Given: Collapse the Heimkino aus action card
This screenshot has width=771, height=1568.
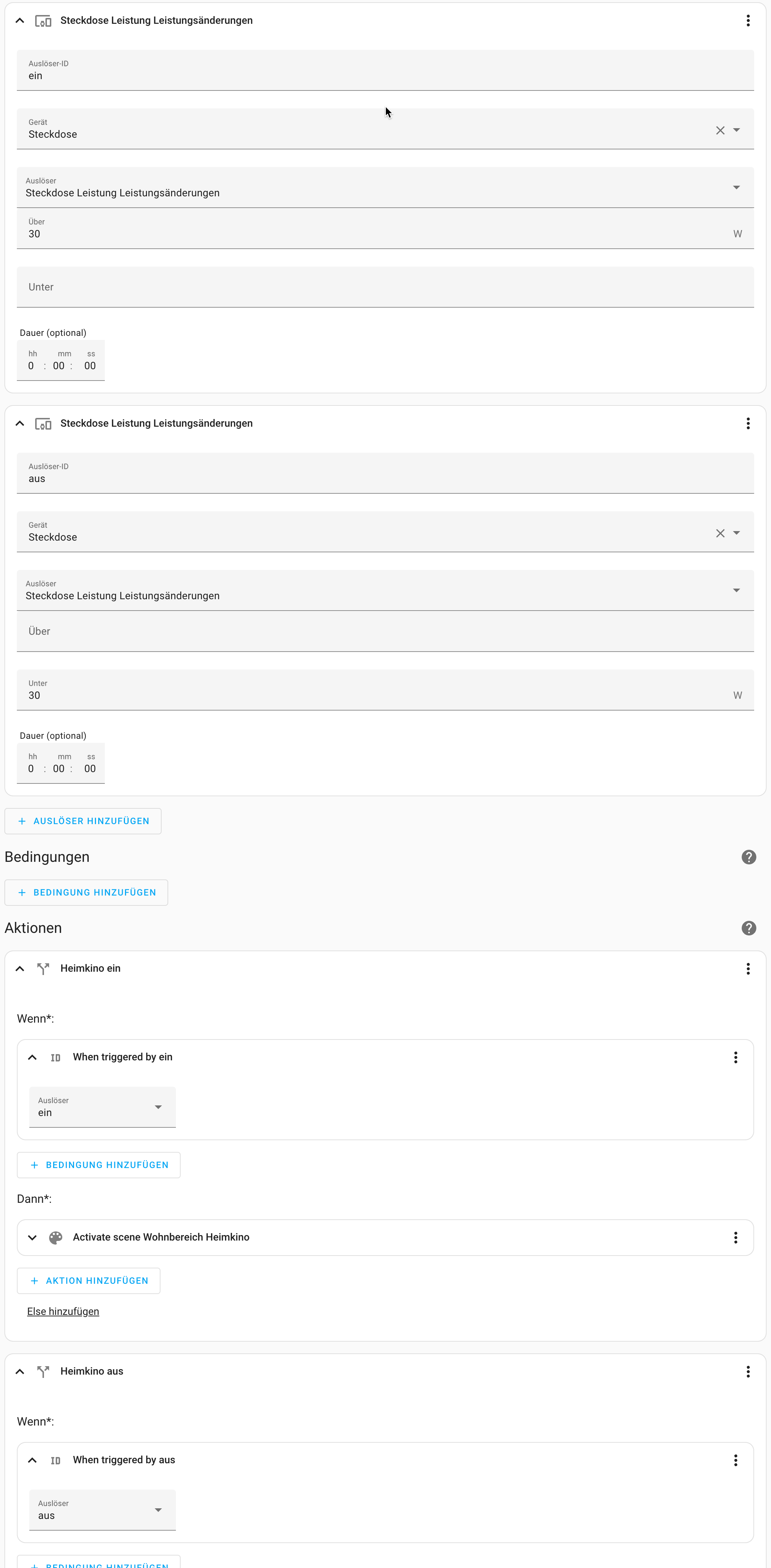Looking at the screenshot, I should coord(20,1371).
